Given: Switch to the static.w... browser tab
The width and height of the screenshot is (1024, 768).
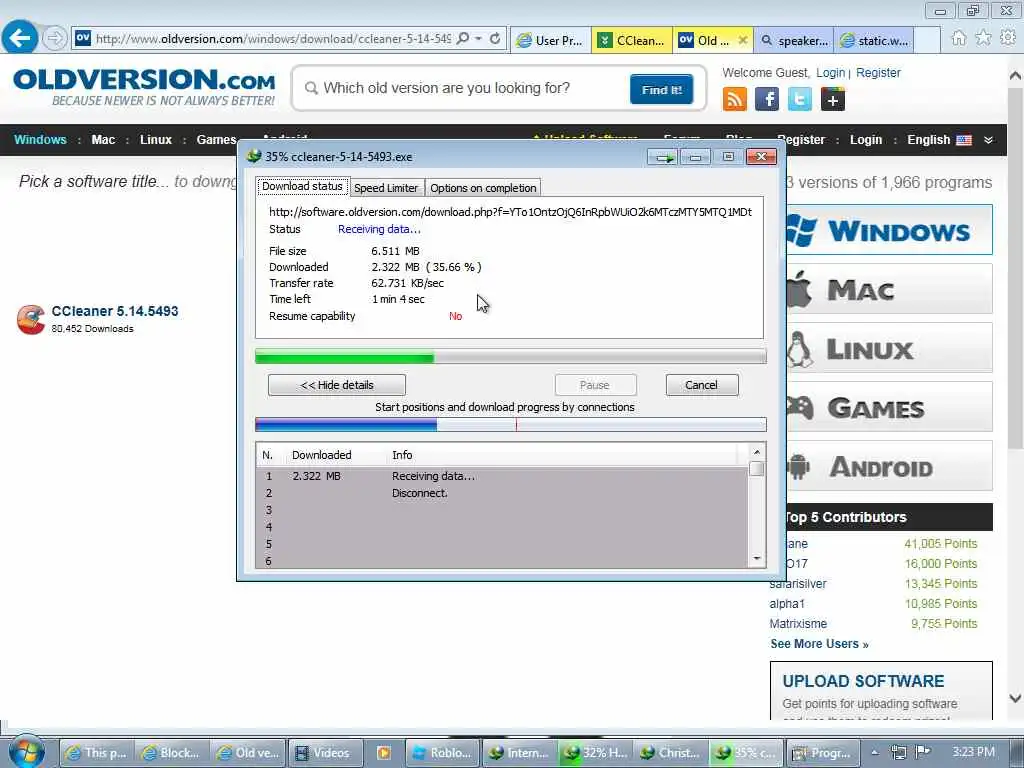Looking at the screenshot, I should 874,40.
